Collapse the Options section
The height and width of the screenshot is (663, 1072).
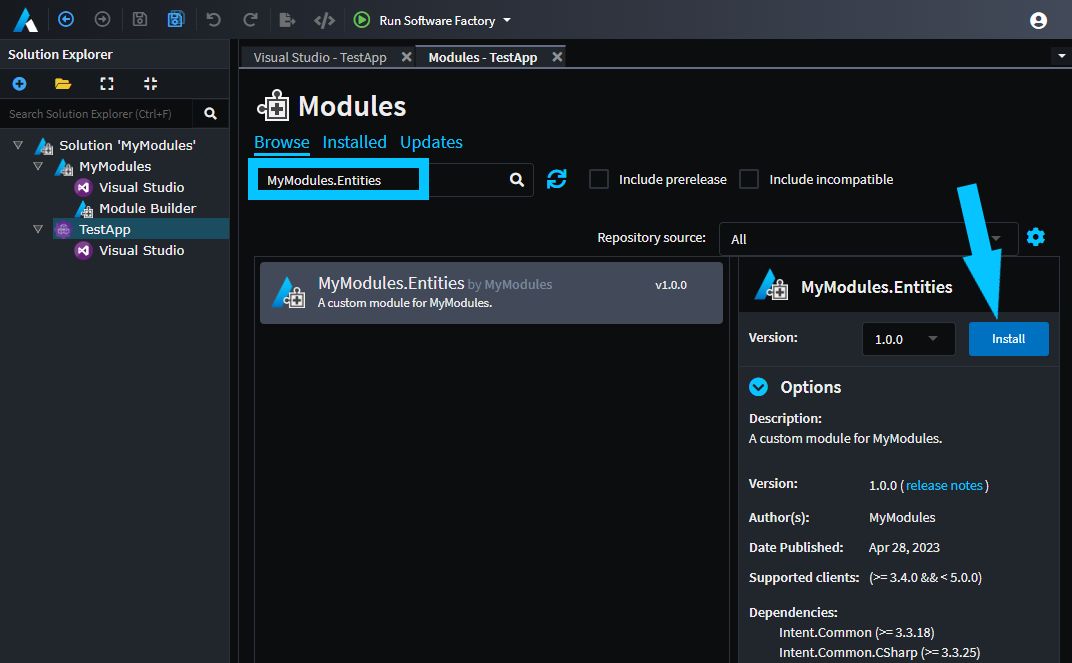click(x=759, y=387)
